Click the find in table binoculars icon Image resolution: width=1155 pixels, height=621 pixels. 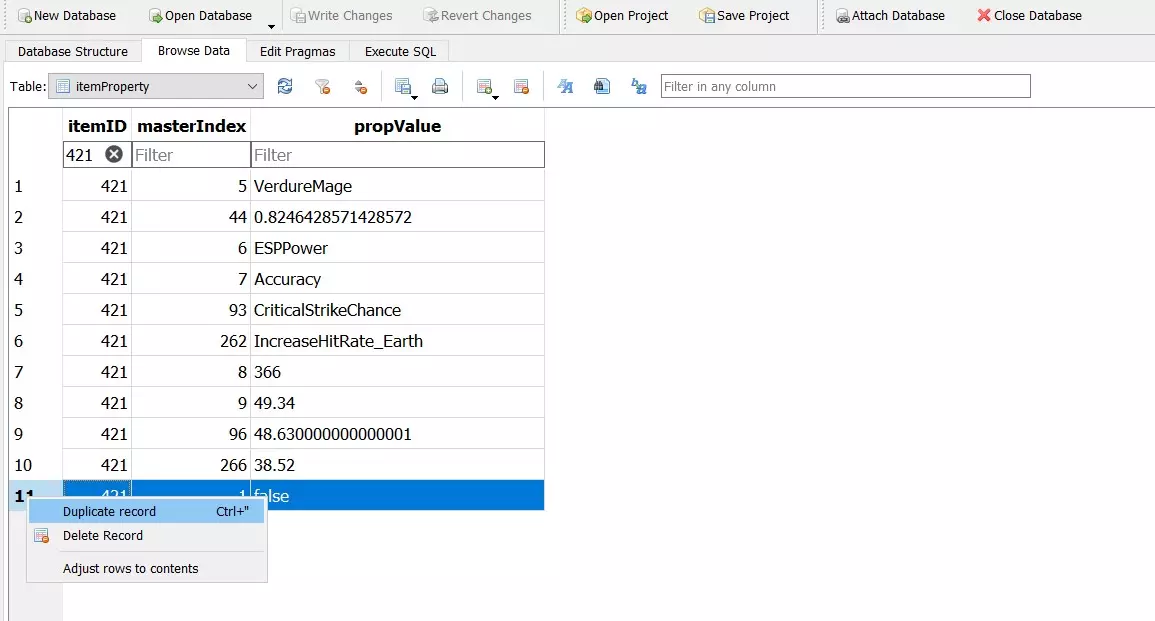pos(602,86)
